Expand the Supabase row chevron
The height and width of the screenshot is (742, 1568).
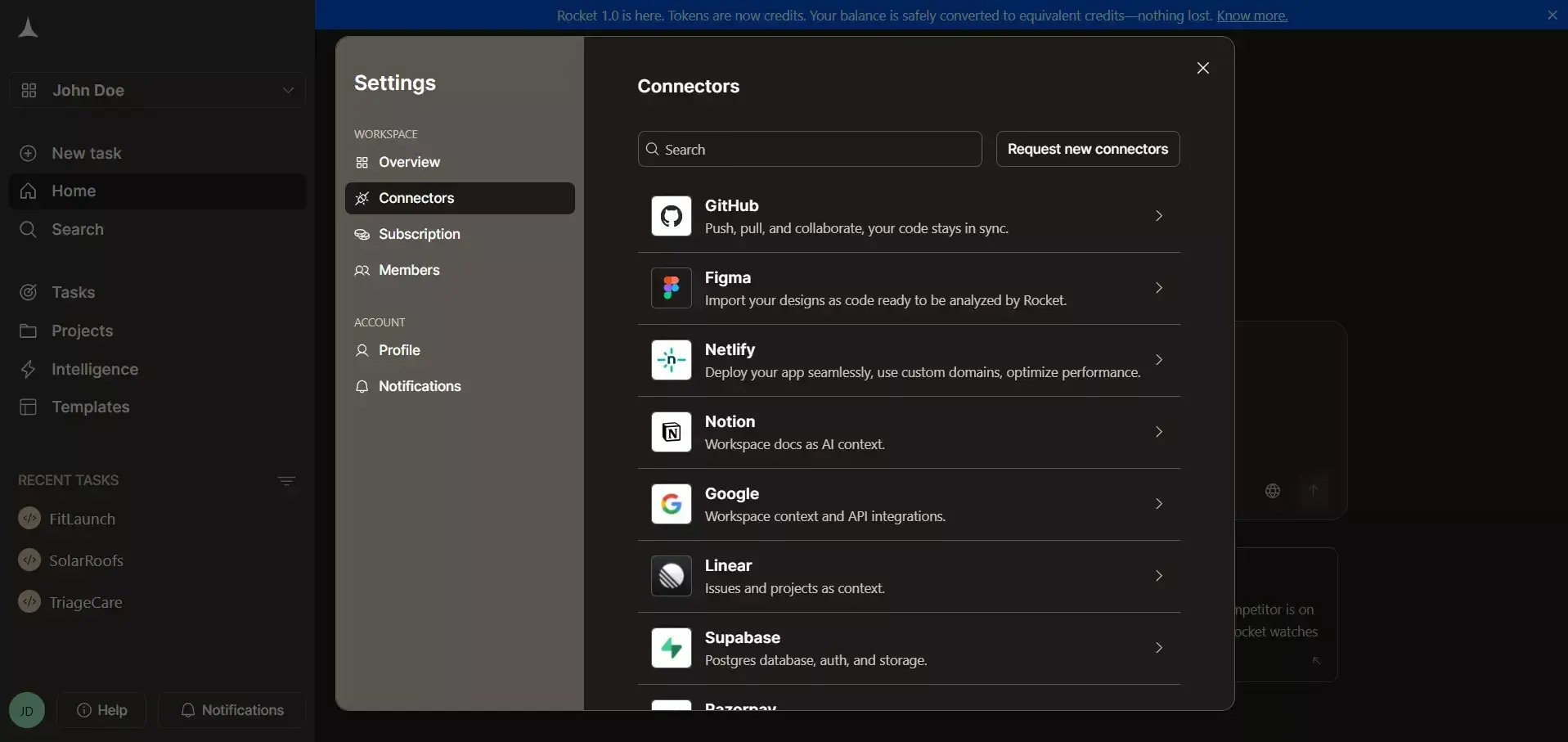(1158, 648)
